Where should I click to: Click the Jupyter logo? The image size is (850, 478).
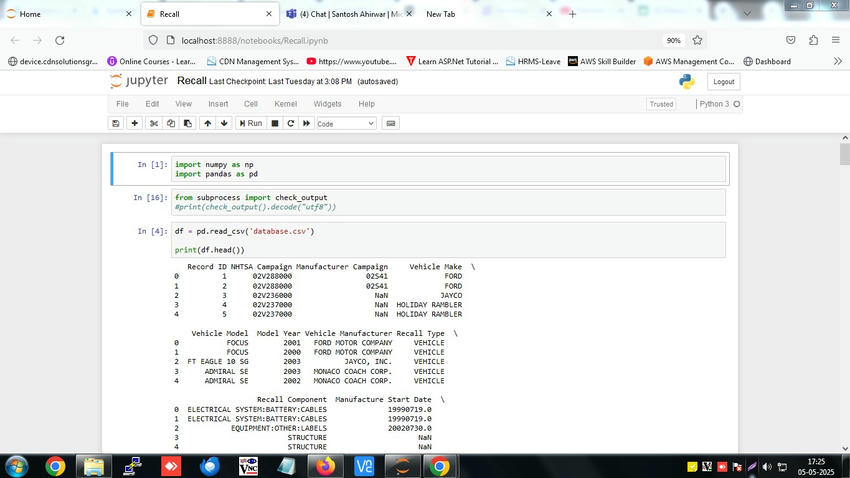(139, 81)
